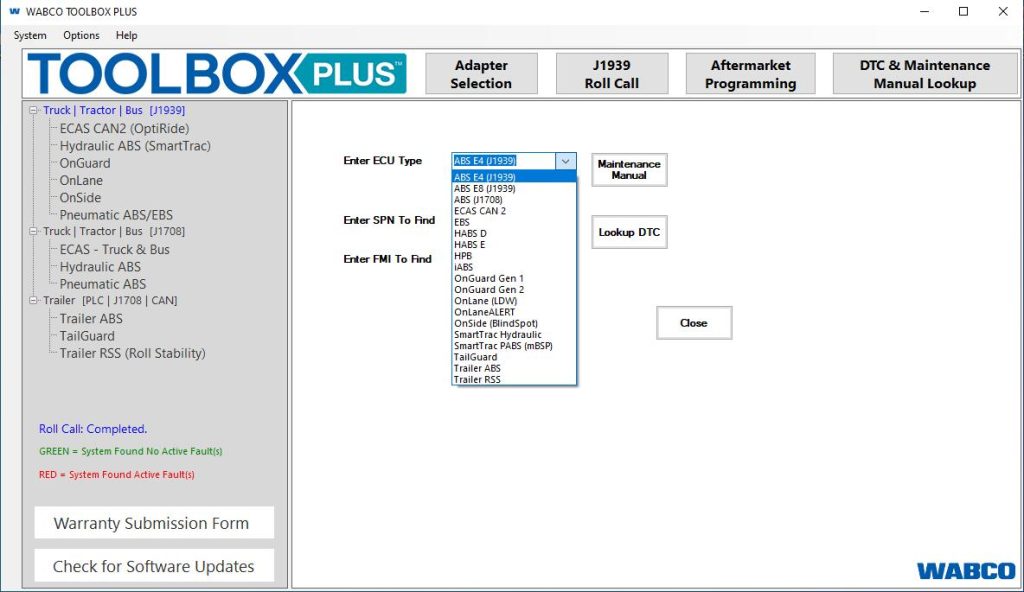Click the ECU Type dropdown arrow
The image size is (1024, 592).
566,161
